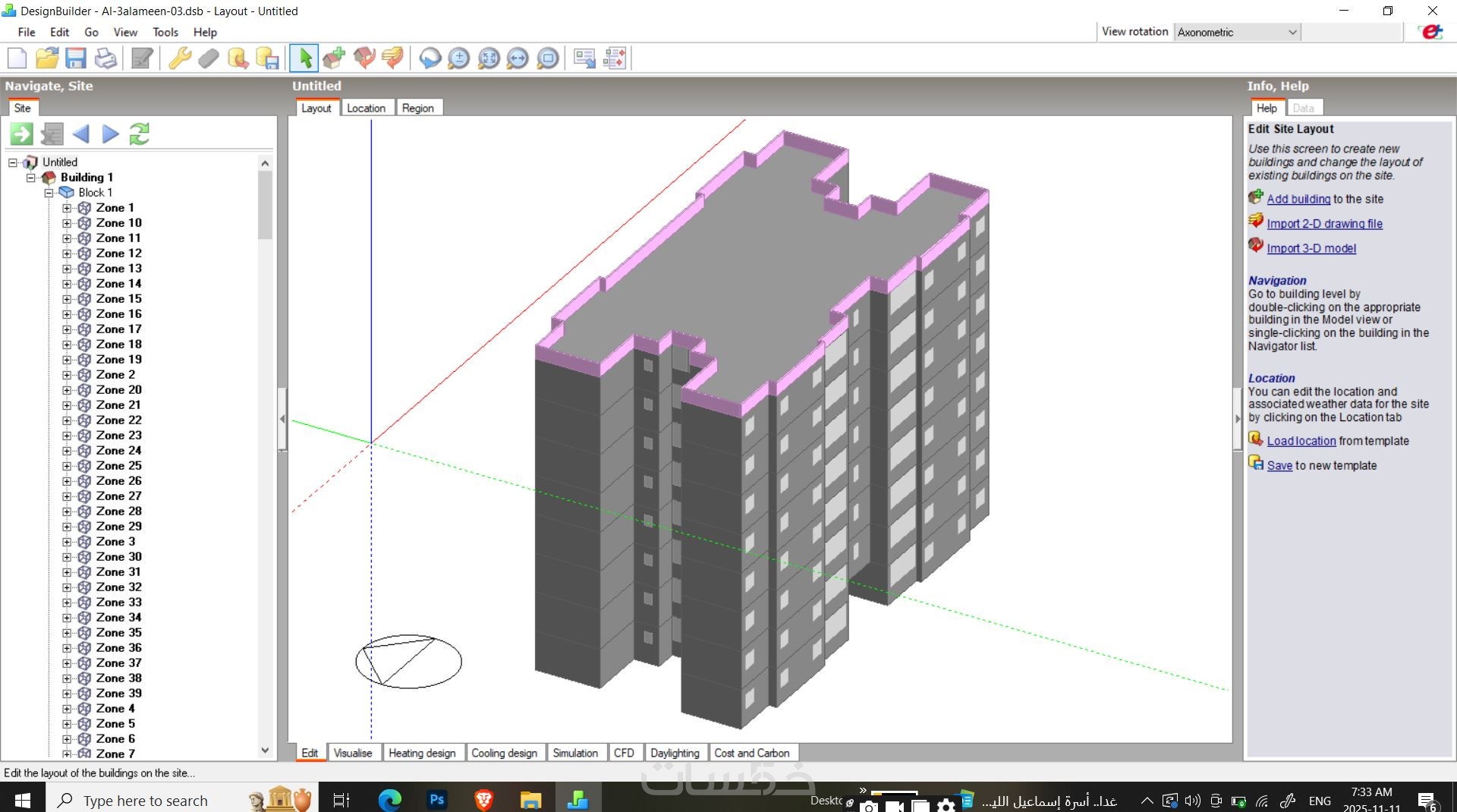Click the Import 2-D drawing file link
Screen dimensions: 1457x812
tap(1324, 224)
